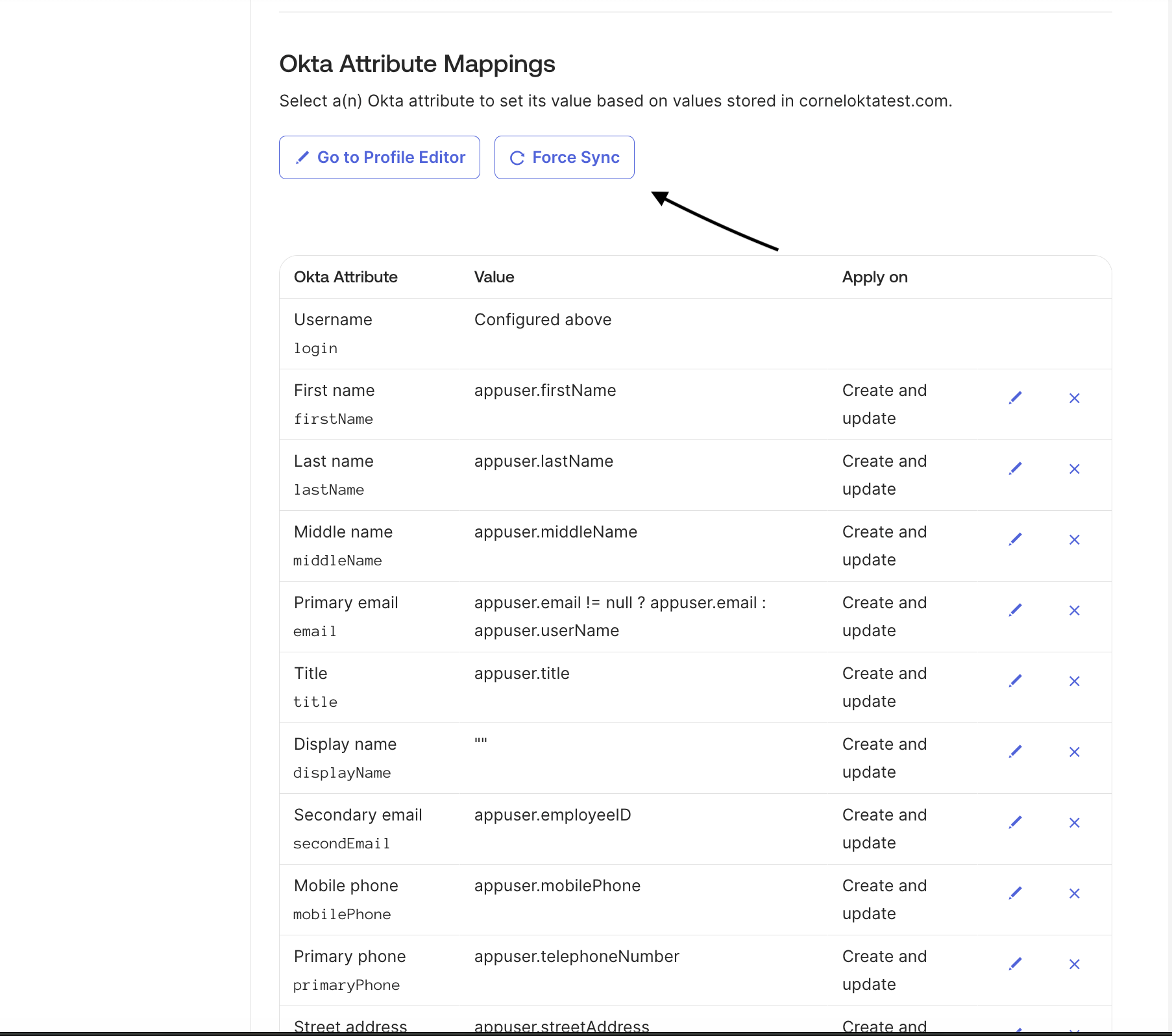Image resolution: width=1172 pixels, height=1036 pixels.
Task: Click the 'appuser.mobilePhone' value
Action: tap(557, 885)
